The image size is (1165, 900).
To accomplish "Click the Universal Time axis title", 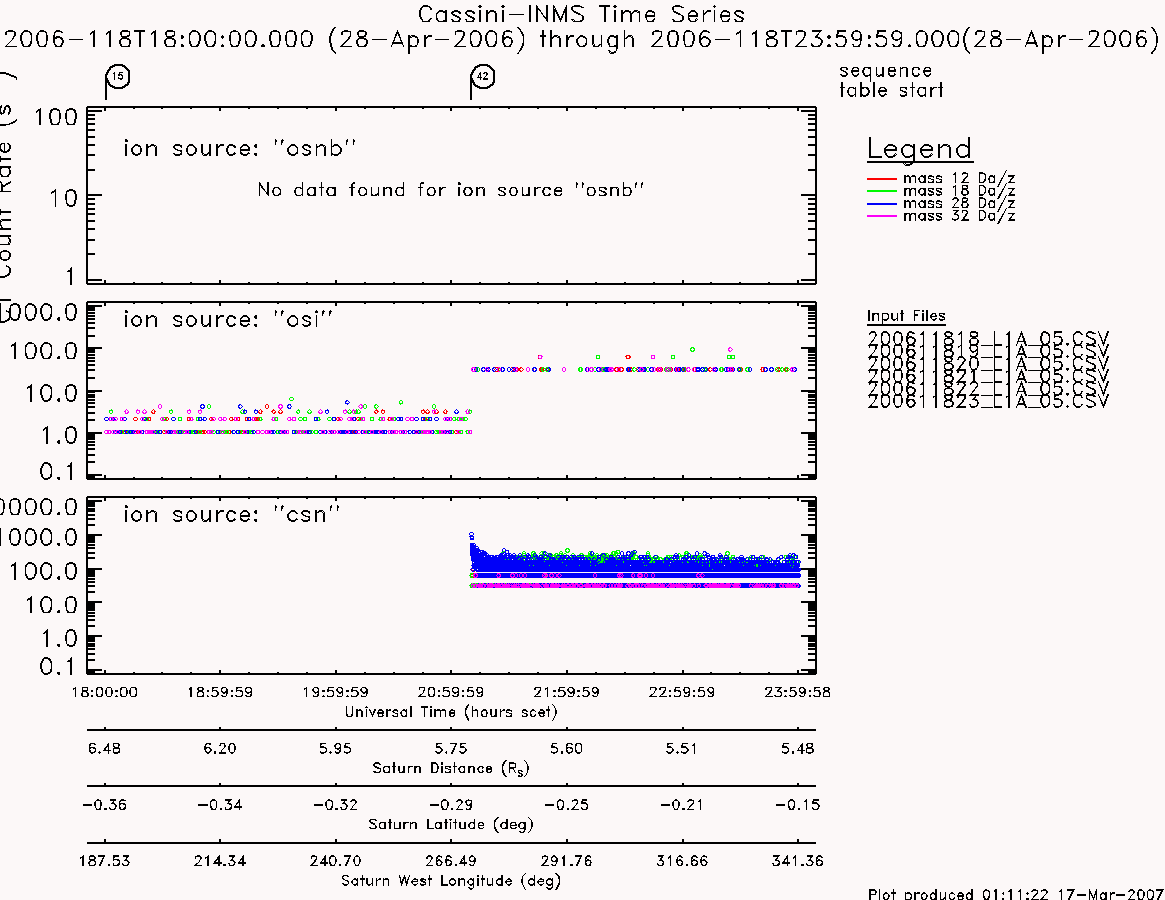I will point(451,712).
